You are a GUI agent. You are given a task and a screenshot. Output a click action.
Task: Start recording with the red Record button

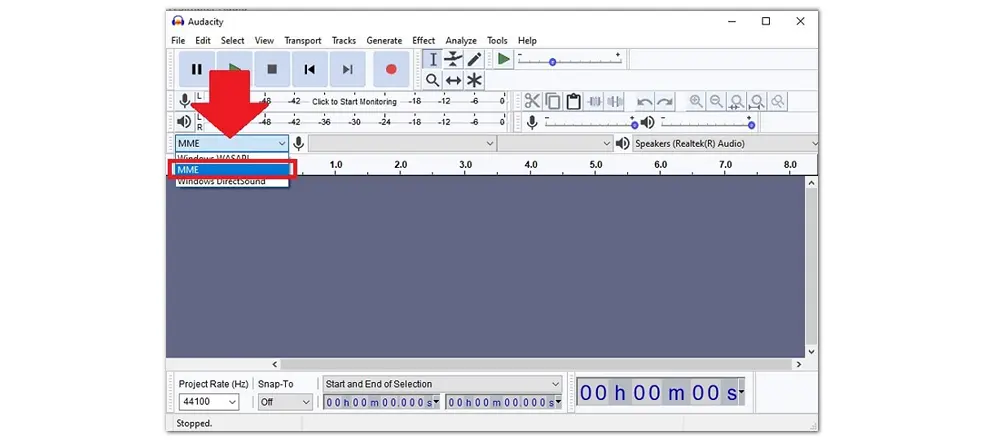pos(391,69)
